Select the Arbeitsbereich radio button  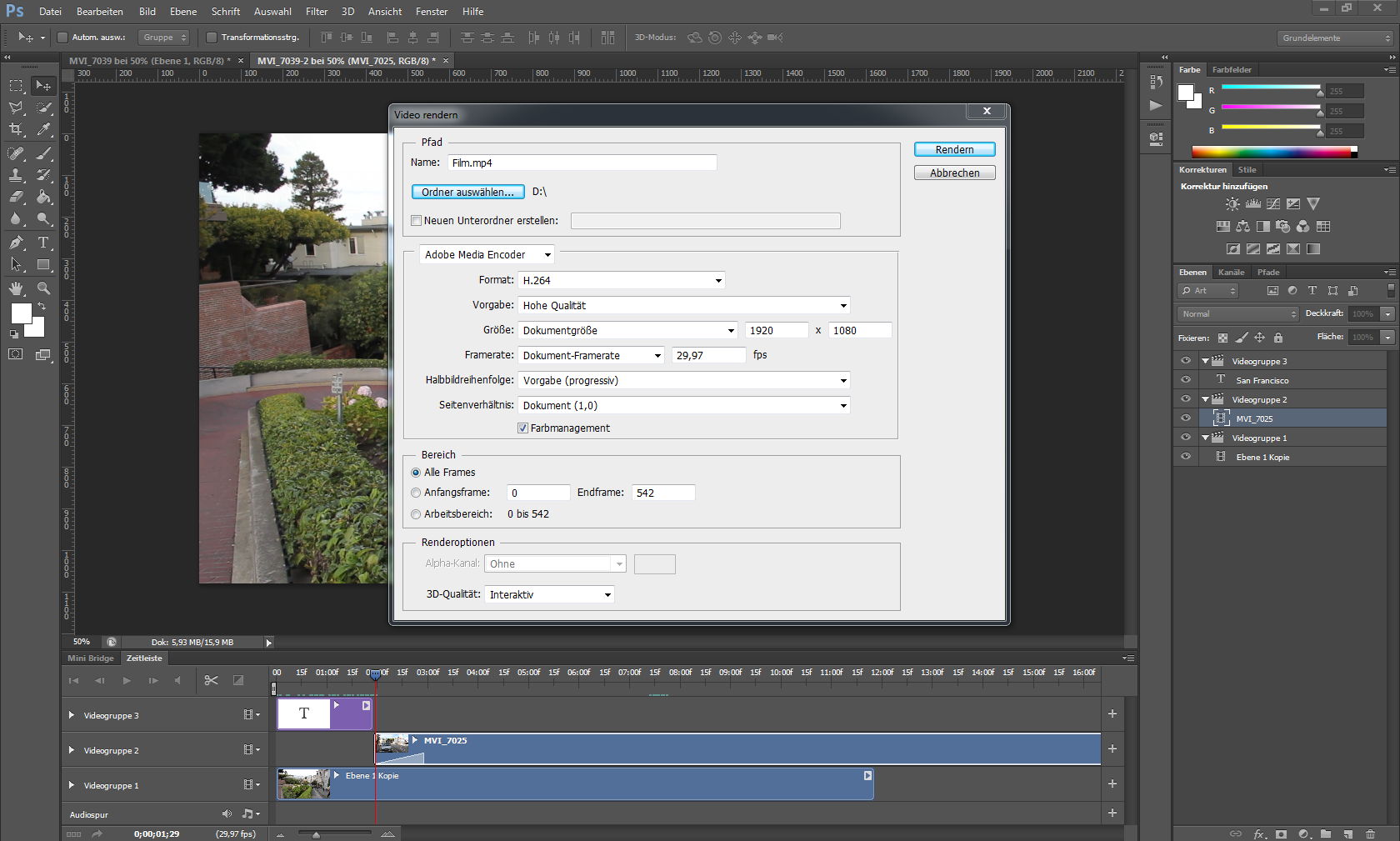[x=416, y=514]
